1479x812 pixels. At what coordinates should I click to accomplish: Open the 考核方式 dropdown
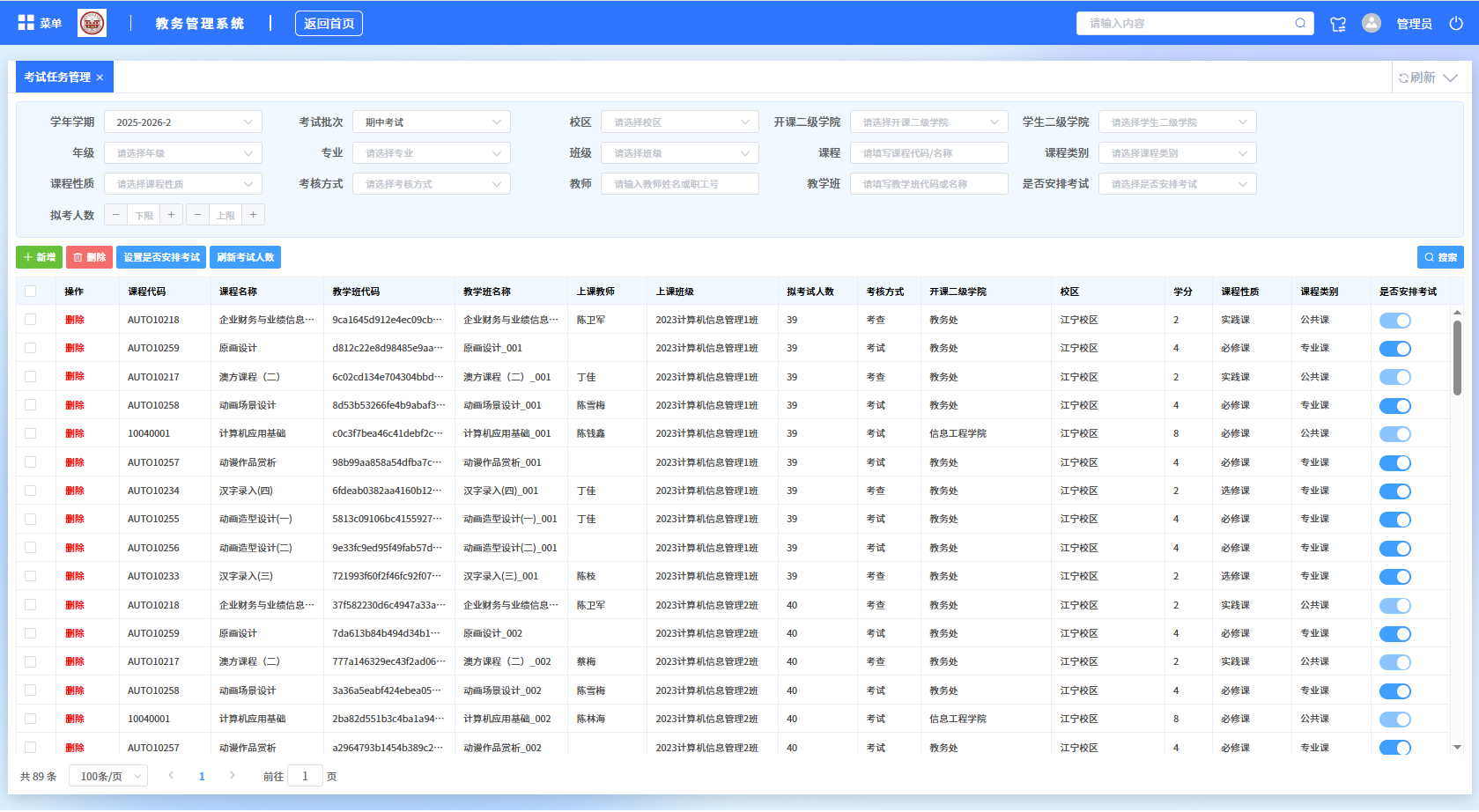click(432, 184)
